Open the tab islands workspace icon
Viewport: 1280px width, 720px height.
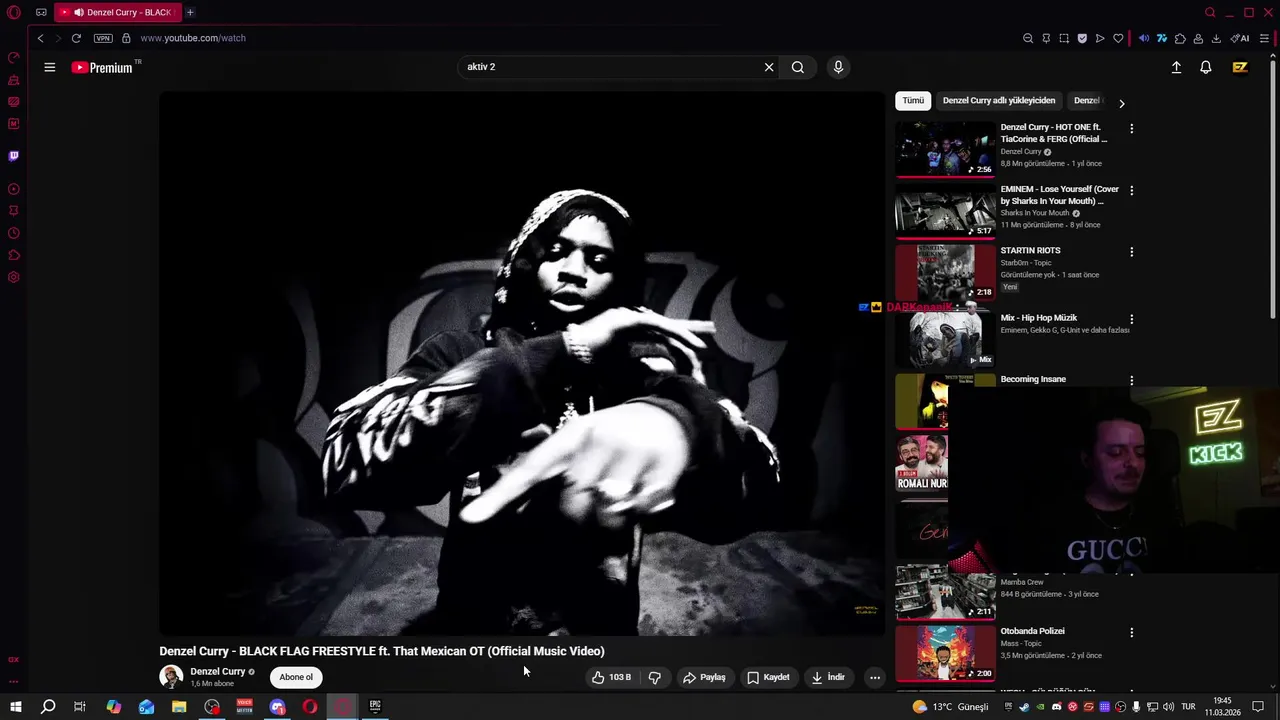[x=41, y=12]
